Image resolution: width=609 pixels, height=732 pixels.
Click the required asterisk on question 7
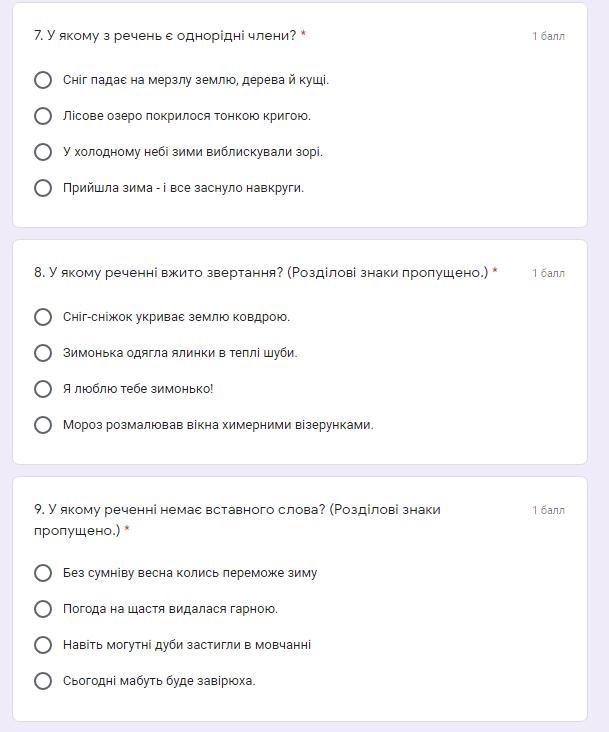(x=303, y=36)
